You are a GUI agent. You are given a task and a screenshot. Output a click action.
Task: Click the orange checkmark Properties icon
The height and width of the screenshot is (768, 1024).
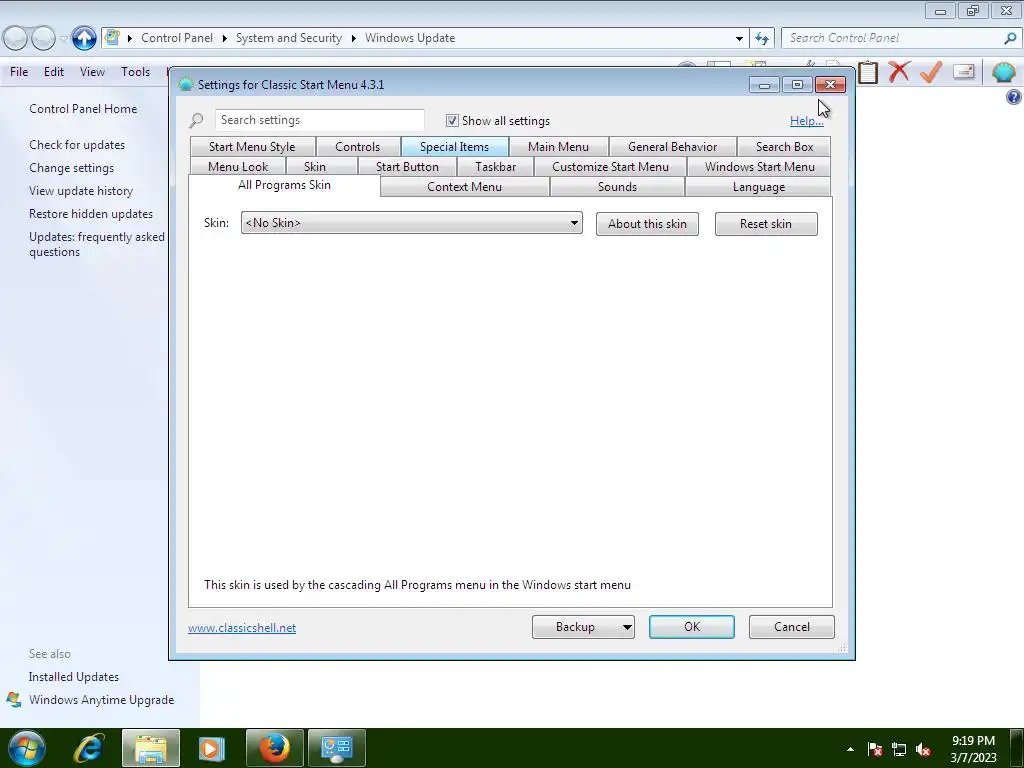931,71
